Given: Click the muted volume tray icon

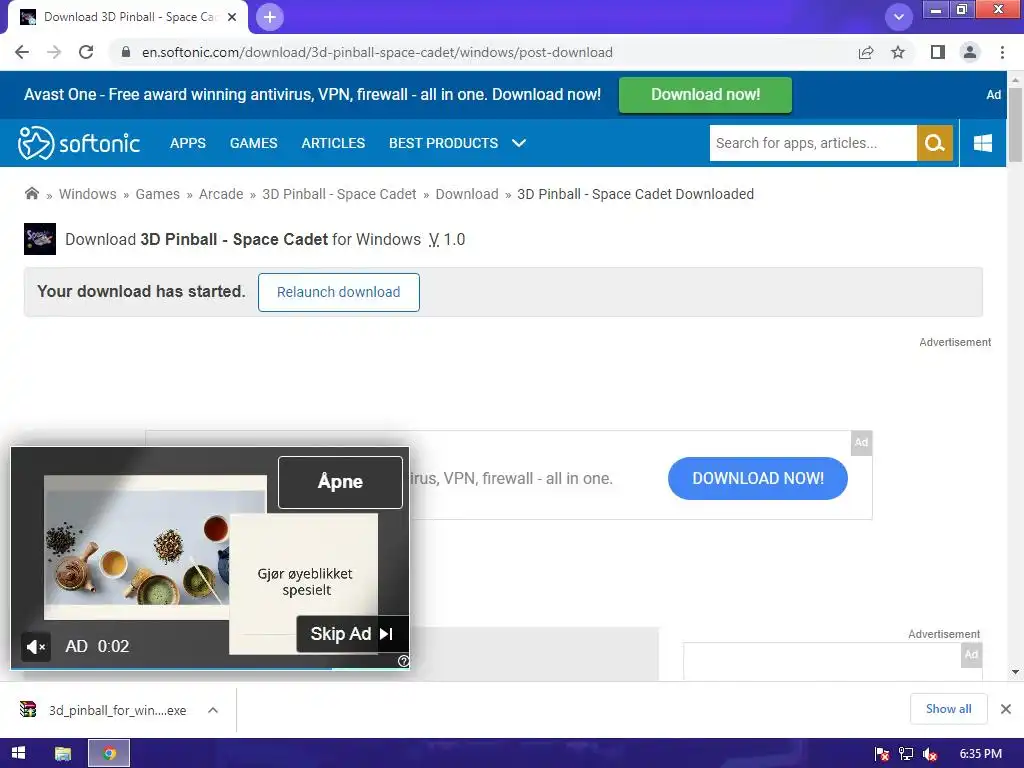Looking at the screenshot, I should 930,754.
